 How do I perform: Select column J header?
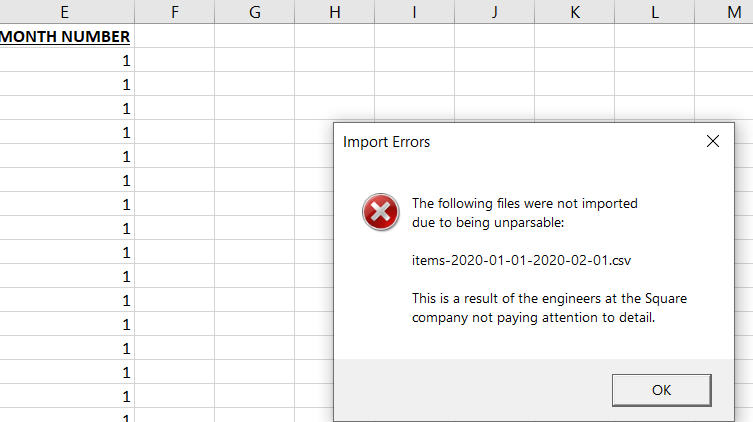(494, 12)
